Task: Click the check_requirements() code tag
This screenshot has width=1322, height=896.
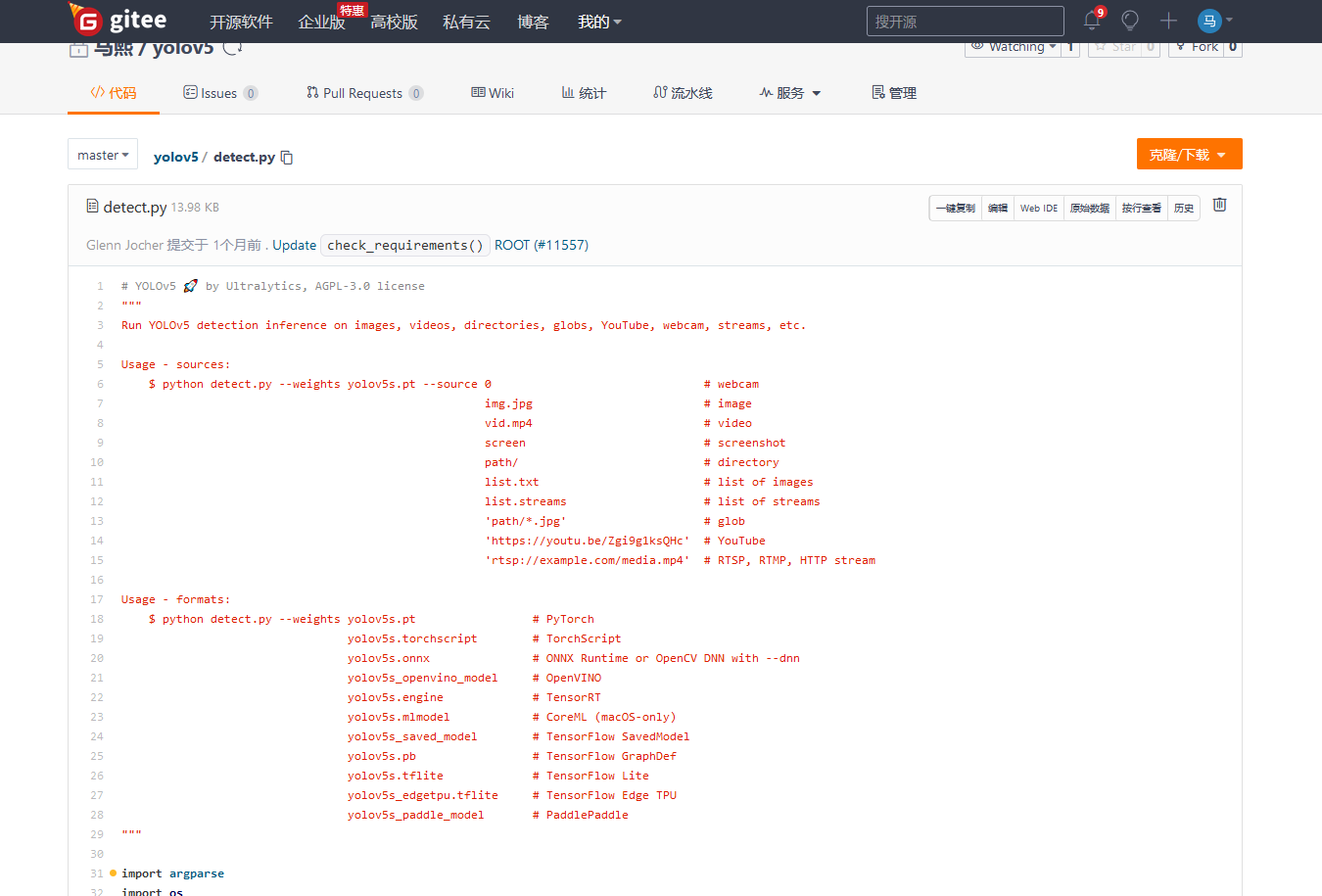Action: [405, 245]
